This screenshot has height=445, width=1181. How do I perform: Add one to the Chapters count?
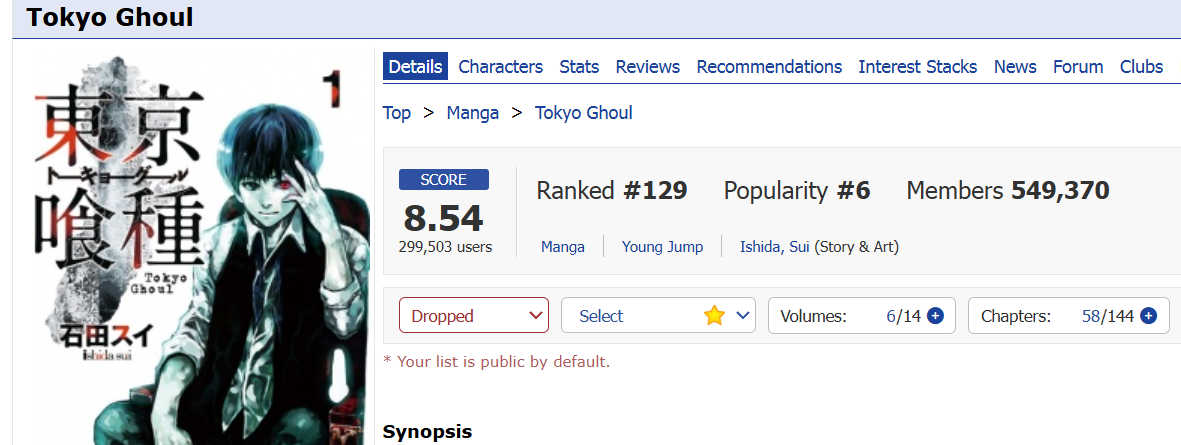(x=1149, y=316)
